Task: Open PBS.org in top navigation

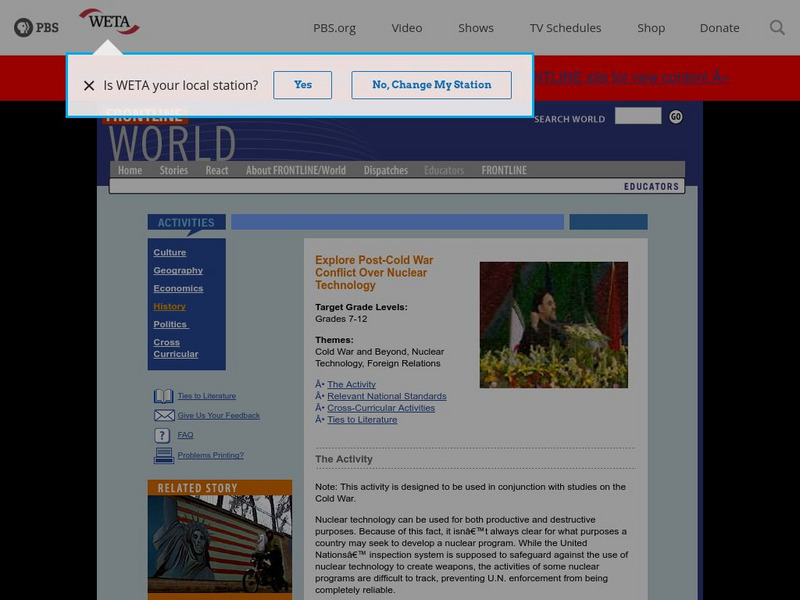Action: pyautogui.click(x=334, y=28)
